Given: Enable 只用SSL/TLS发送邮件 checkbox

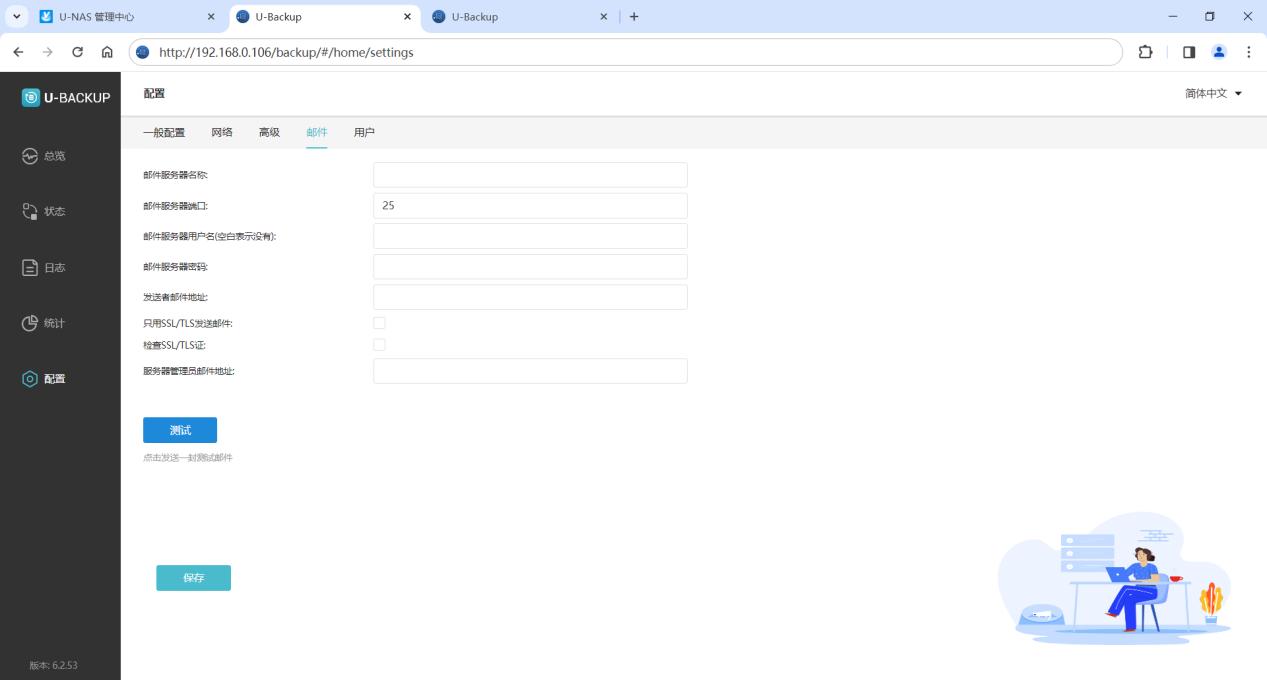Looking at the screenshot, I should (379, 323).
